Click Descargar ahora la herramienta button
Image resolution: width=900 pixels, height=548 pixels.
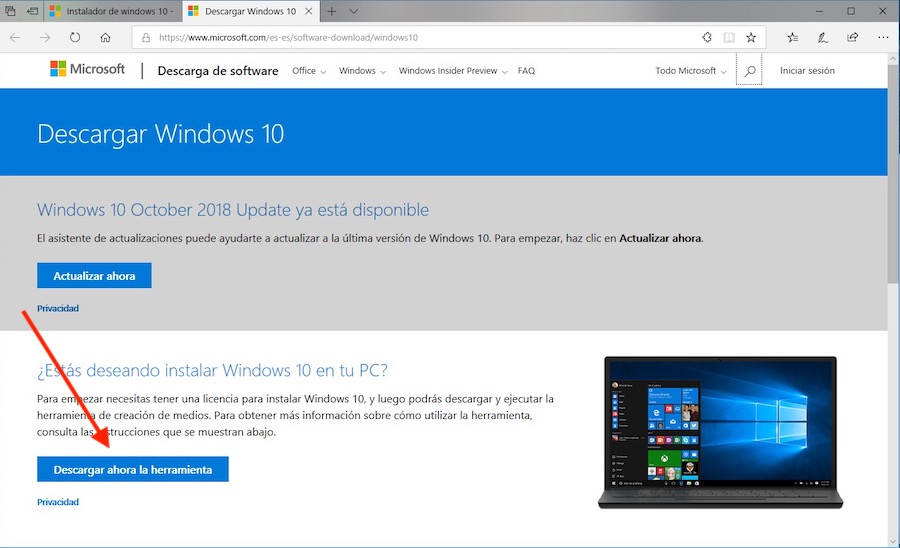click(x=132, y=469)
